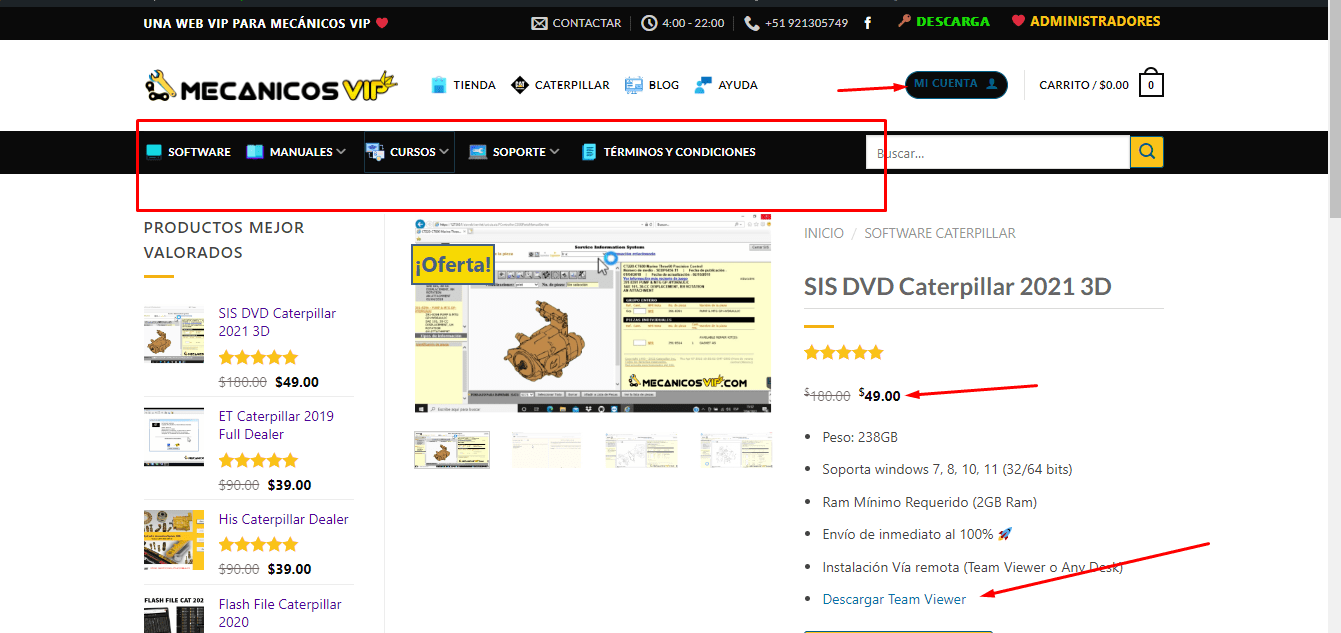Click the sidebar SIS DVD Caterpillar thumbnail
1341x633 pixels.
(x=174, y=334)
